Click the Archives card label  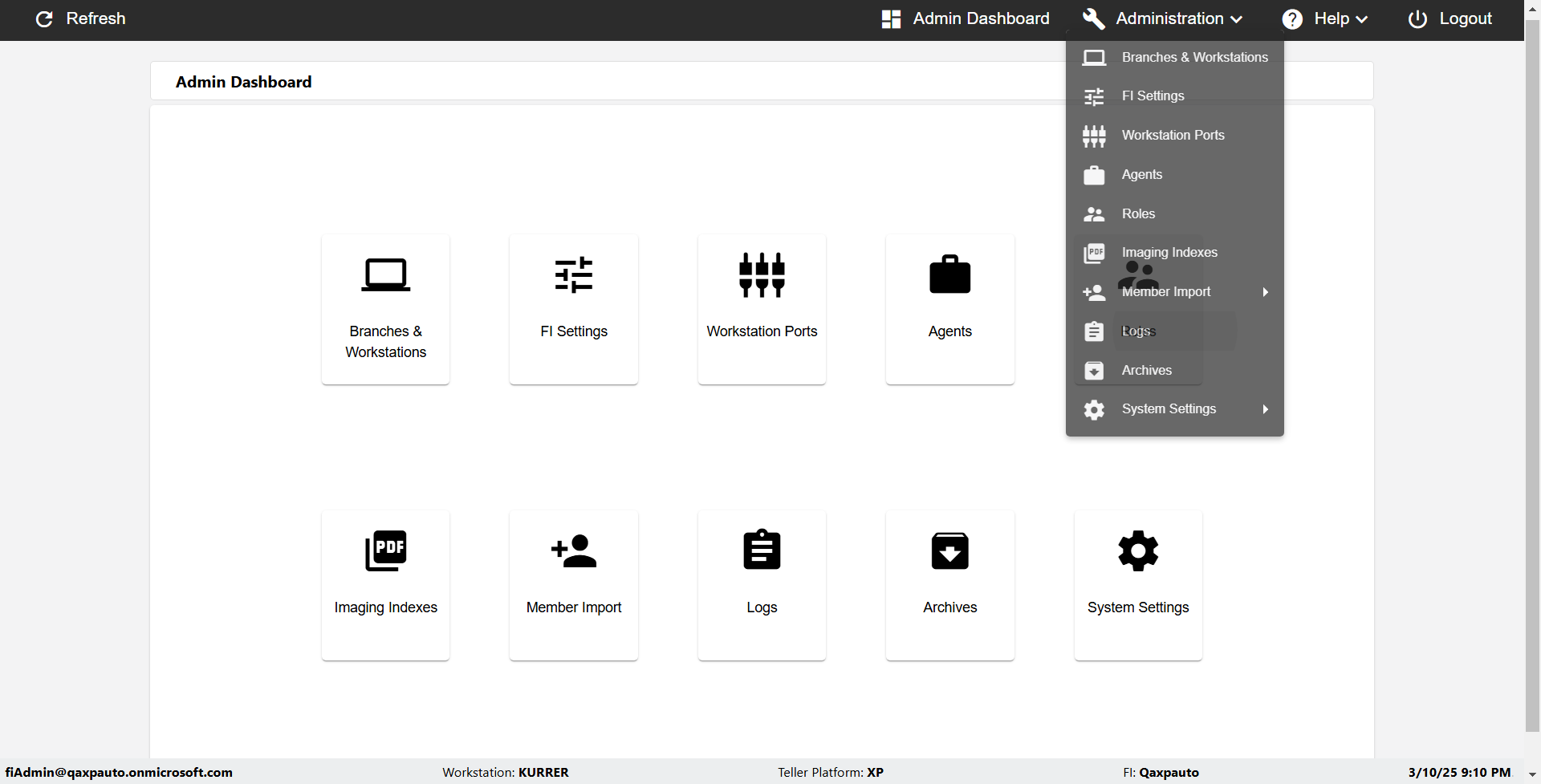tap(950, 607)
